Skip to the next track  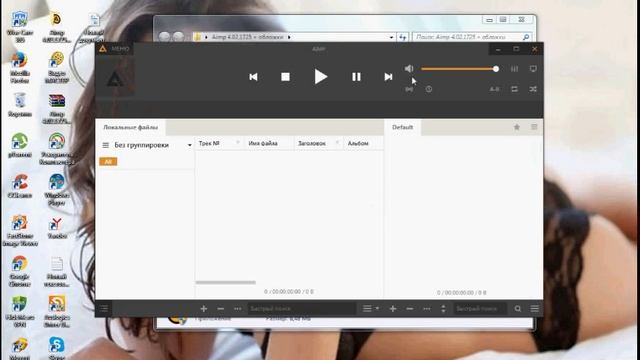point(388,77)
